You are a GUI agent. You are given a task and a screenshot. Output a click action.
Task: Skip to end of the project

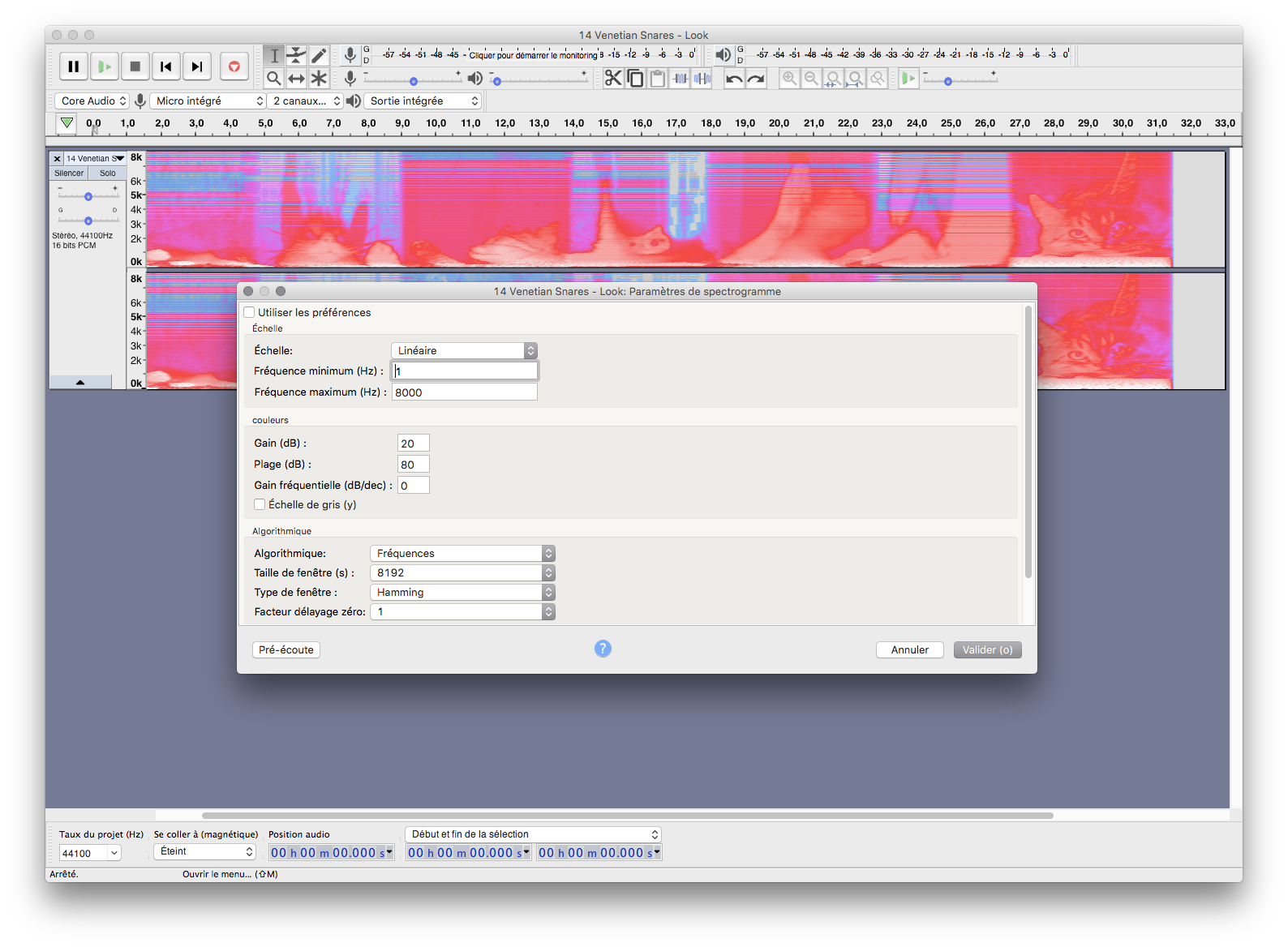(197, 66)
